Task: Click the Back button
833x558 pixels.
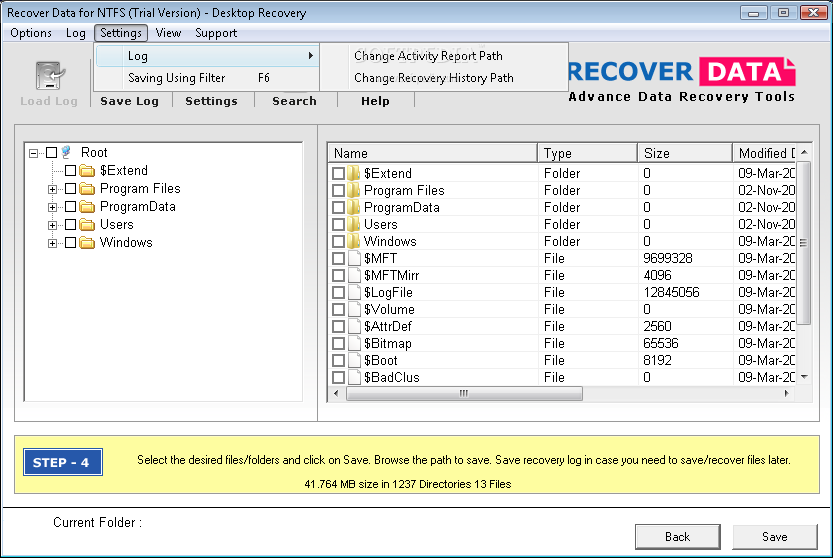Action: (x=677, y=537)
